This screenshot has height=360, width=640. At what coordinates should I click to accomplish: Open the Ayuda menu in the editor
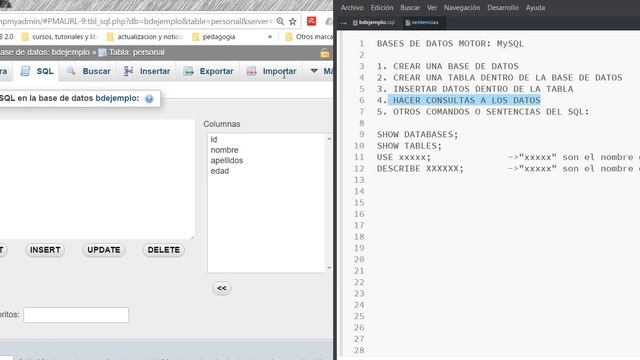pos(536,8)
